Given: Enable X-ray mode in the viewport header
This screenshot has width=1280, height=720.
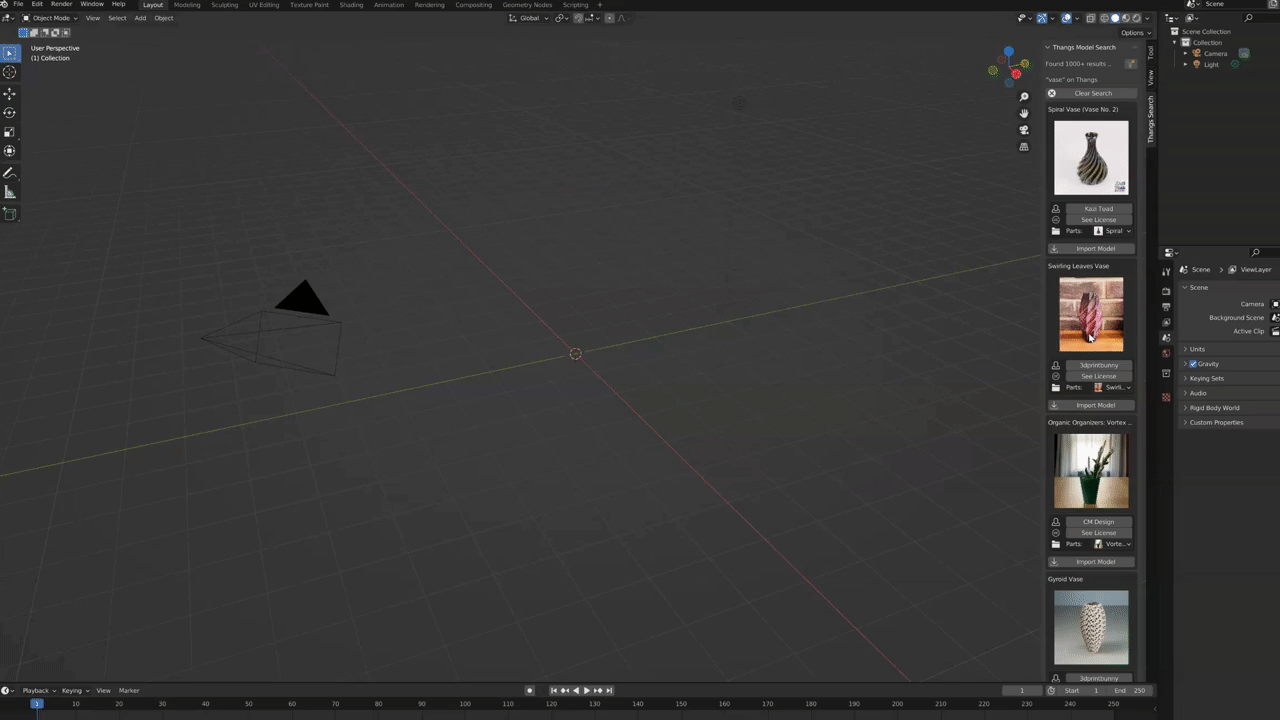Looking at the screenshot, I should click(1091, 18).
